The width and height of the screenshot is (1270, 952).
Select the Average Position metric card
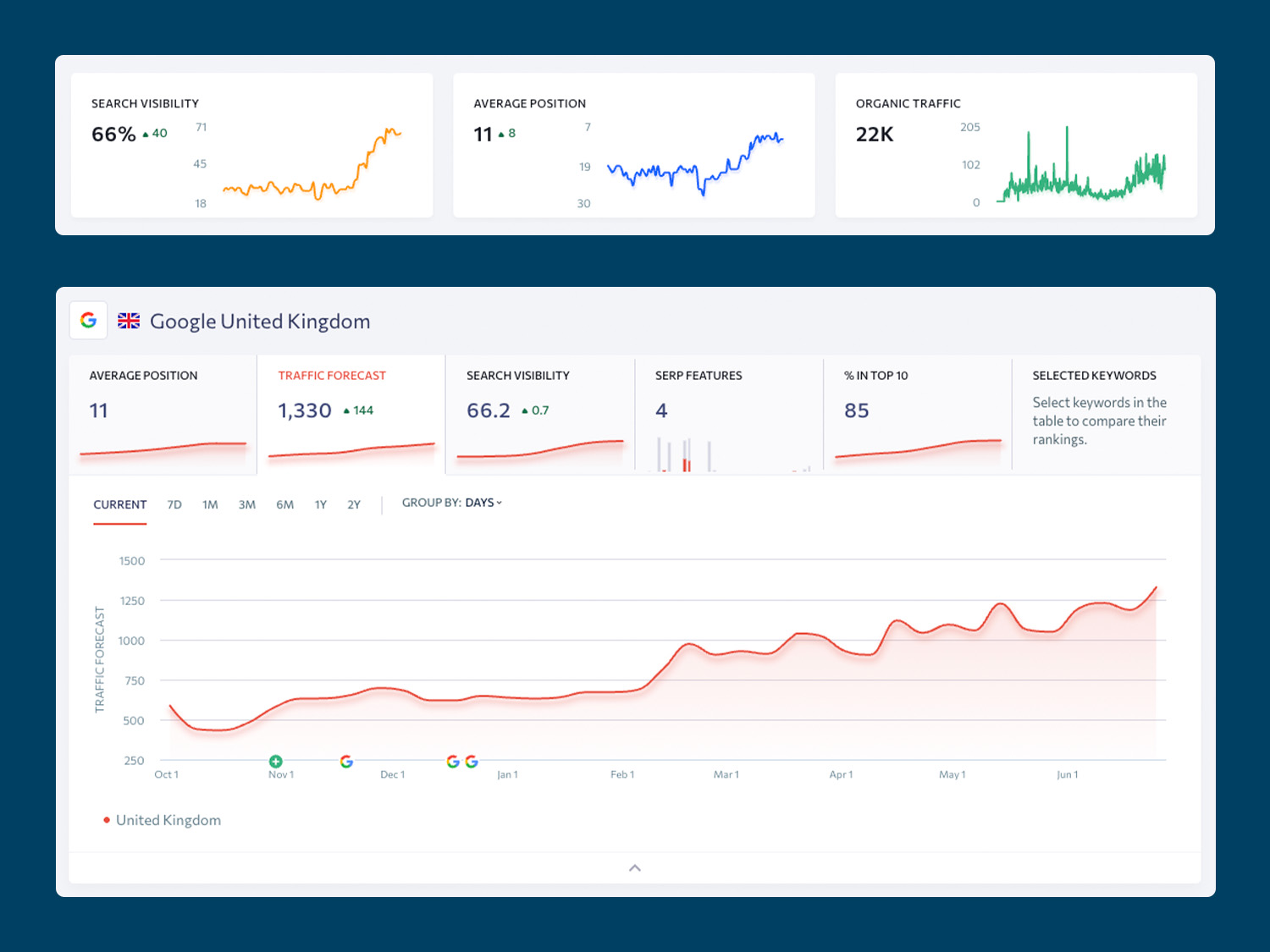163,415
